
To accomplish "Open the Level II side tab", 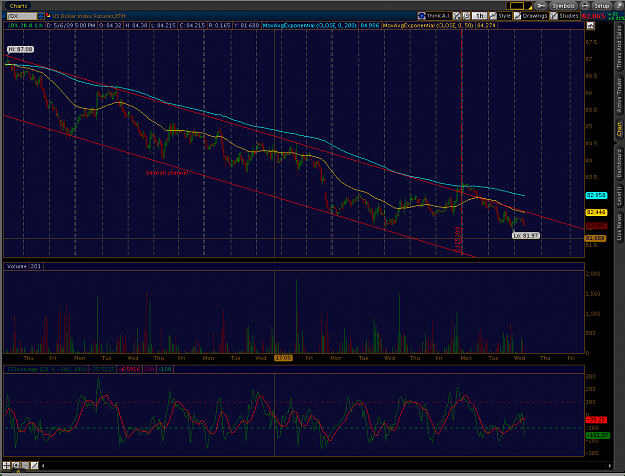I will (x=619, y=197).
